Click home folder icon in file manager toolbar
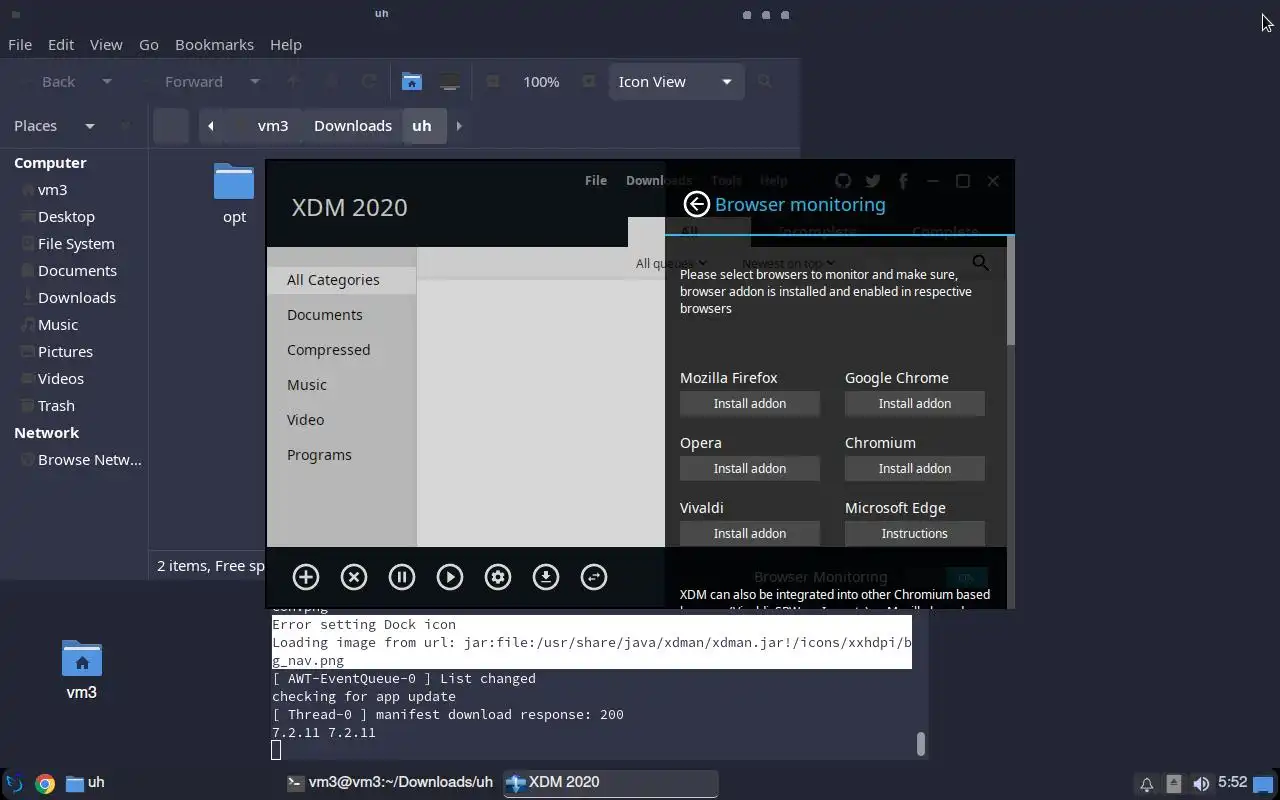1280x800 pixels. click(411, 82)
